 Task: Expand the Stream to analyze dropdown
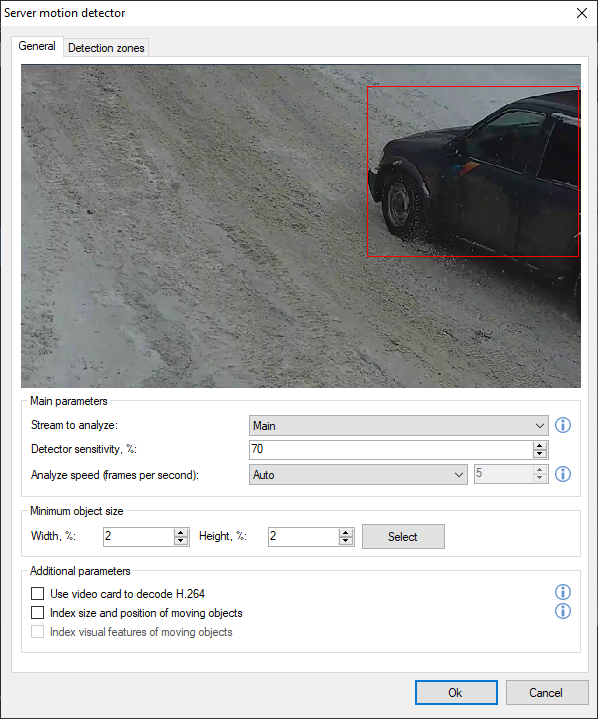[x=399, y=426]
